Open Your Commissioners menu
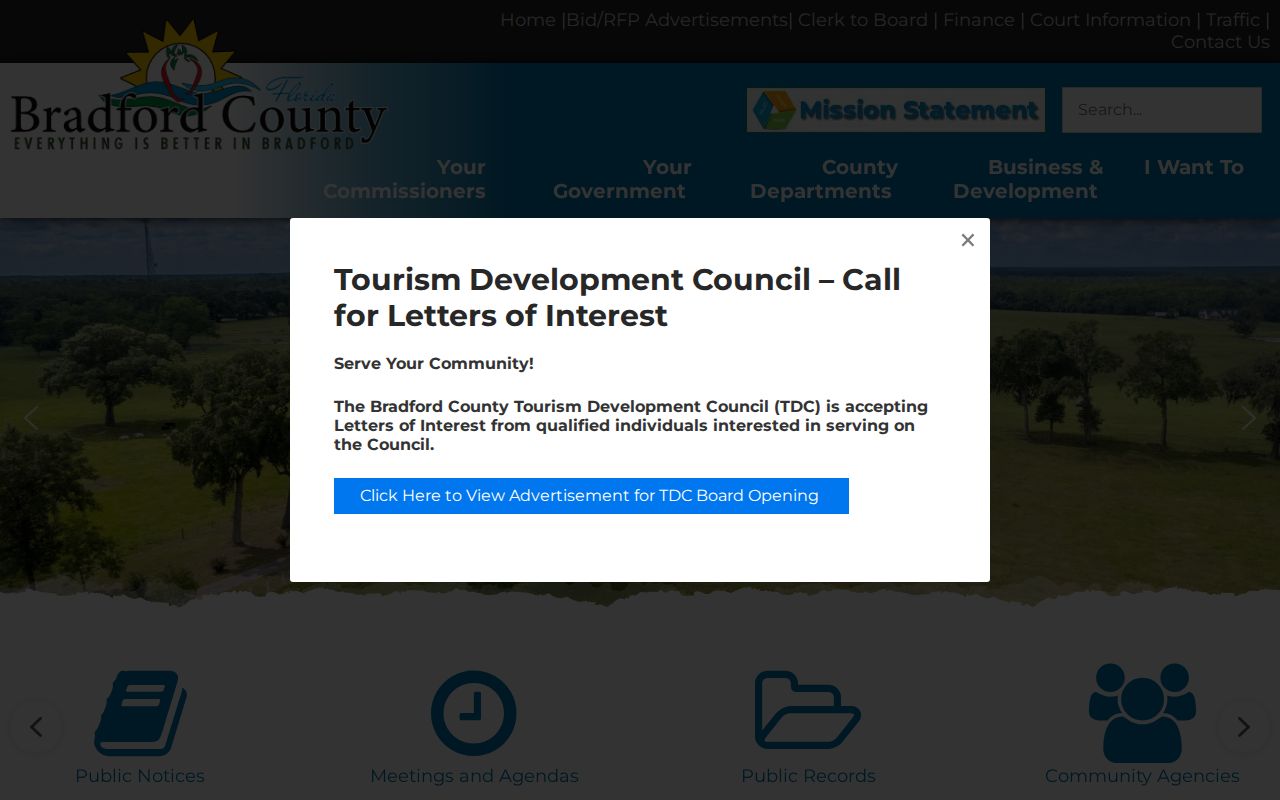 point(404,179)
